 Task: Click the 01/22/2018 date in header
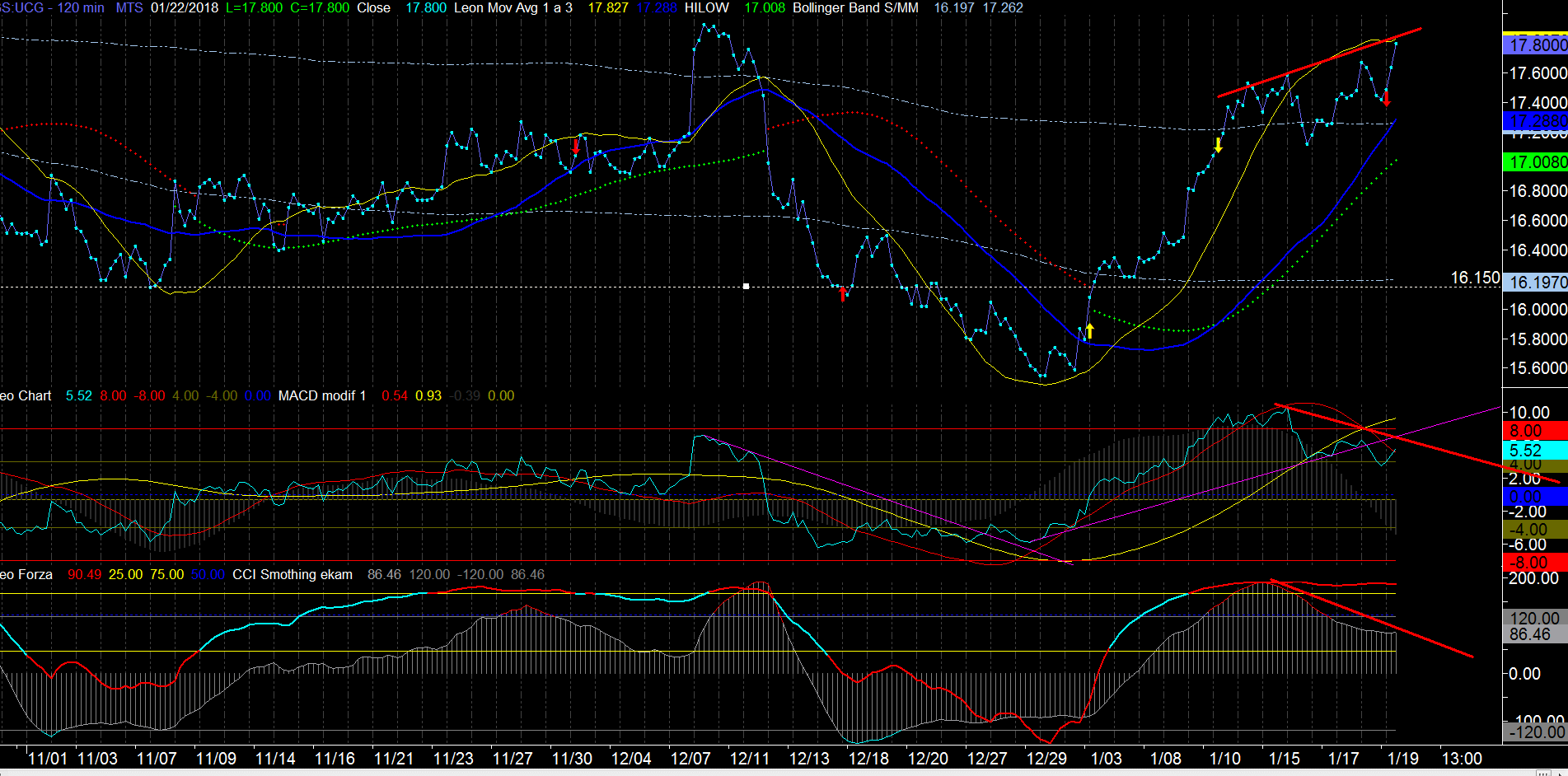tap(185, 7)
